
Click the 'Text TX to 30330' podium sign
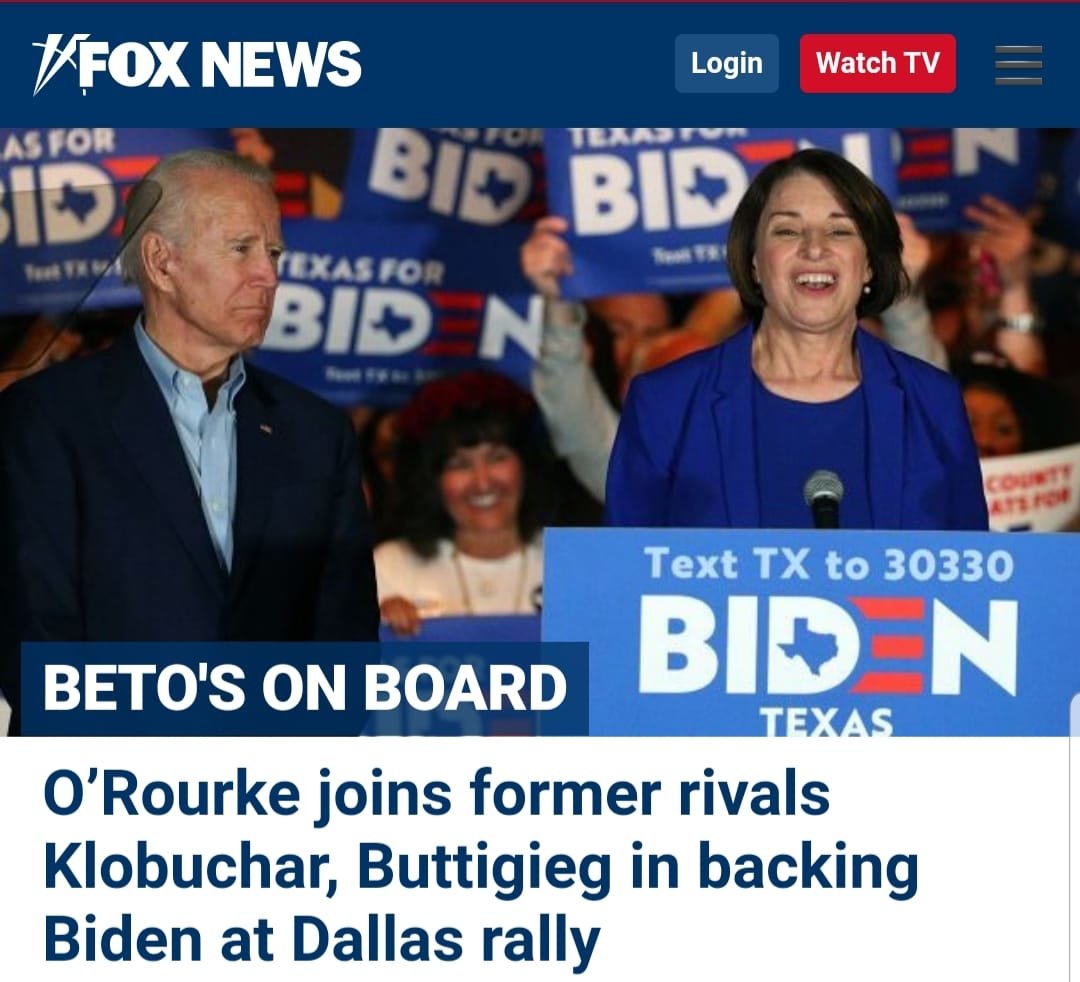point(829,564)
